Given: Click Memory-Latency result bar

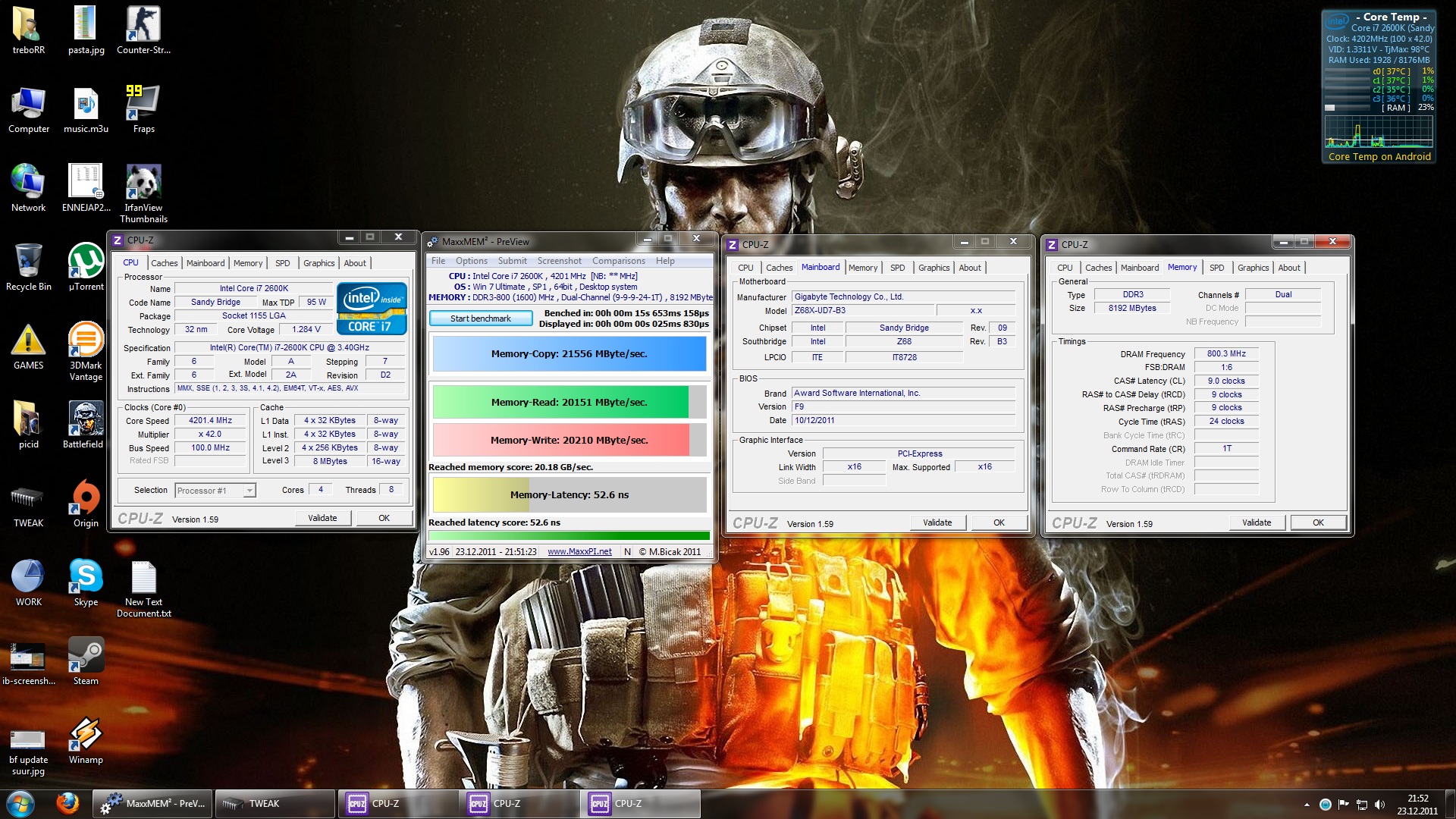Looking at the screenshot, I should [x=569, y=494].
